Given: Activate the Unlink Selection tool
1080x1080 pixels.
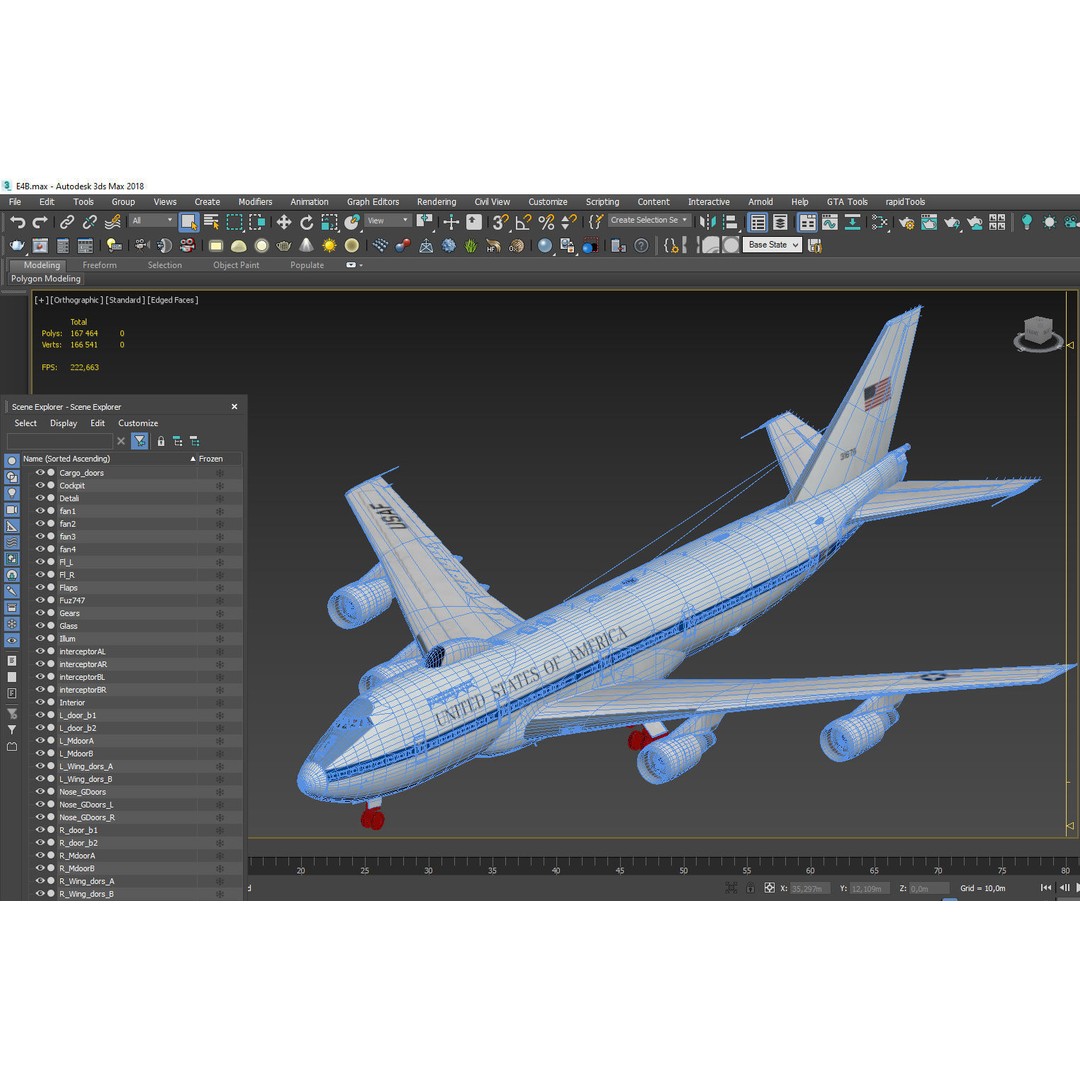Looking at the screenshot, I should pyautogui.click(x=90, y=222).
